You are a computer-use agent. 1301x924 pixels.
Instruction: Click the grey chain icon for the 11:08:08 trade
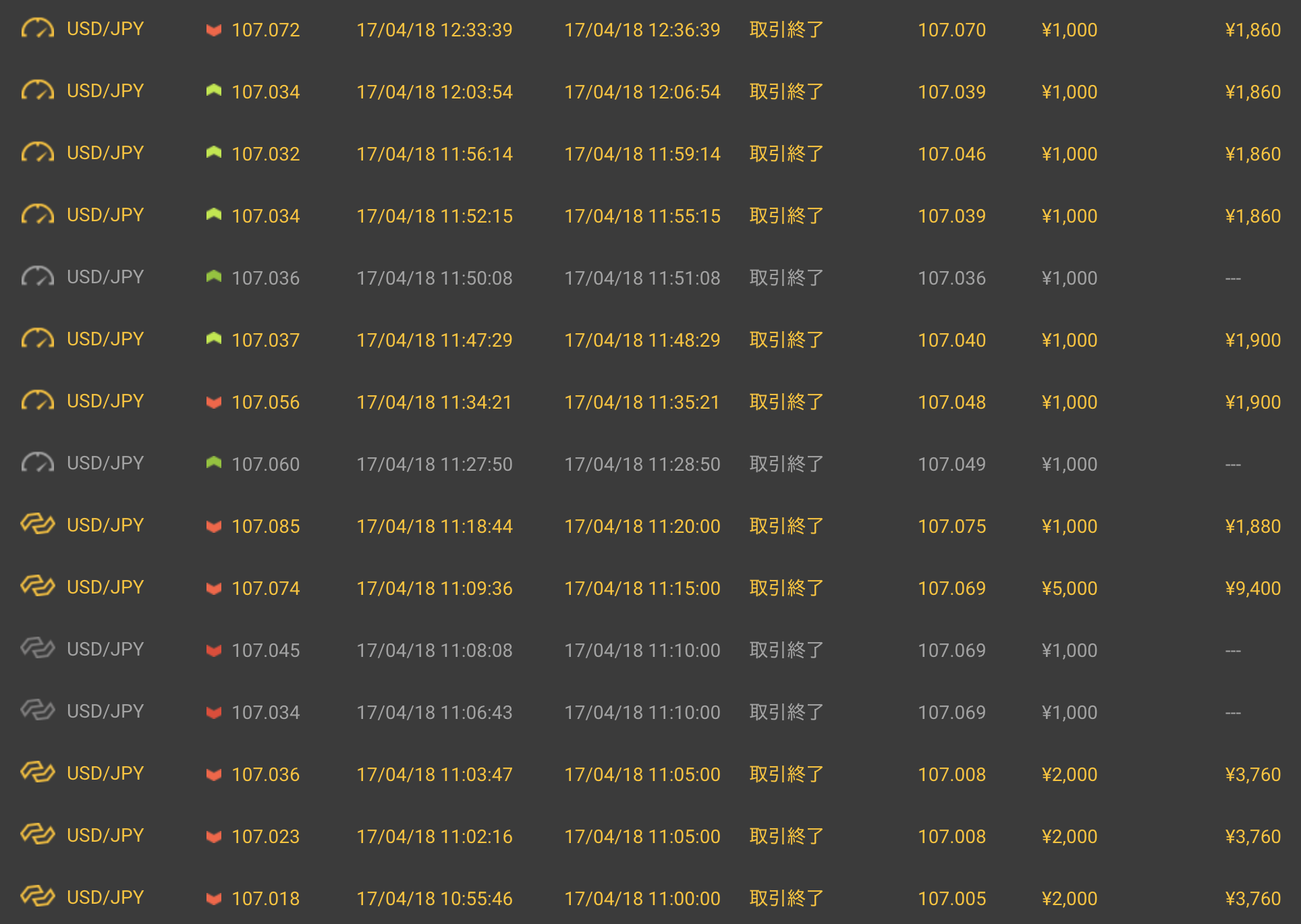[x=37, y=648]
